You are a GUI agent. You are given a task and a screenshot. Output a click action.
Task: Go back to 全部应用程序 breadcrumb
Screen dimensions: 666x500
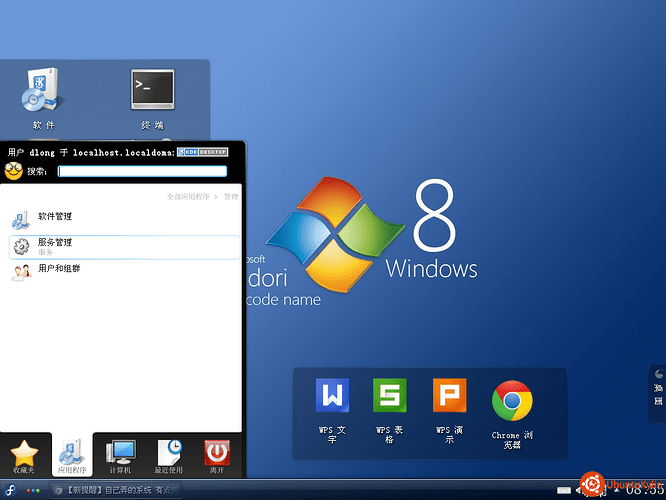click(188, 196)
